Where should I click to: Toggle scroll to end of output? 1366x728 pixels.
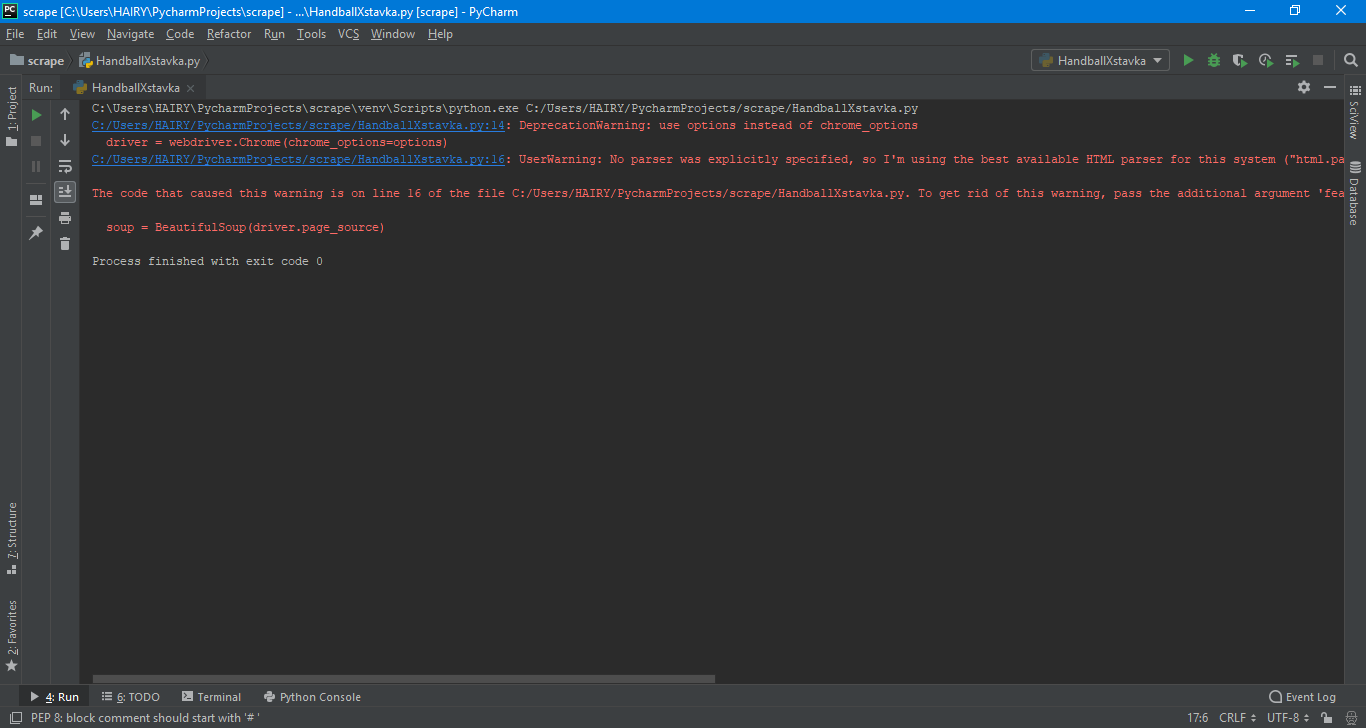[65, 191]
